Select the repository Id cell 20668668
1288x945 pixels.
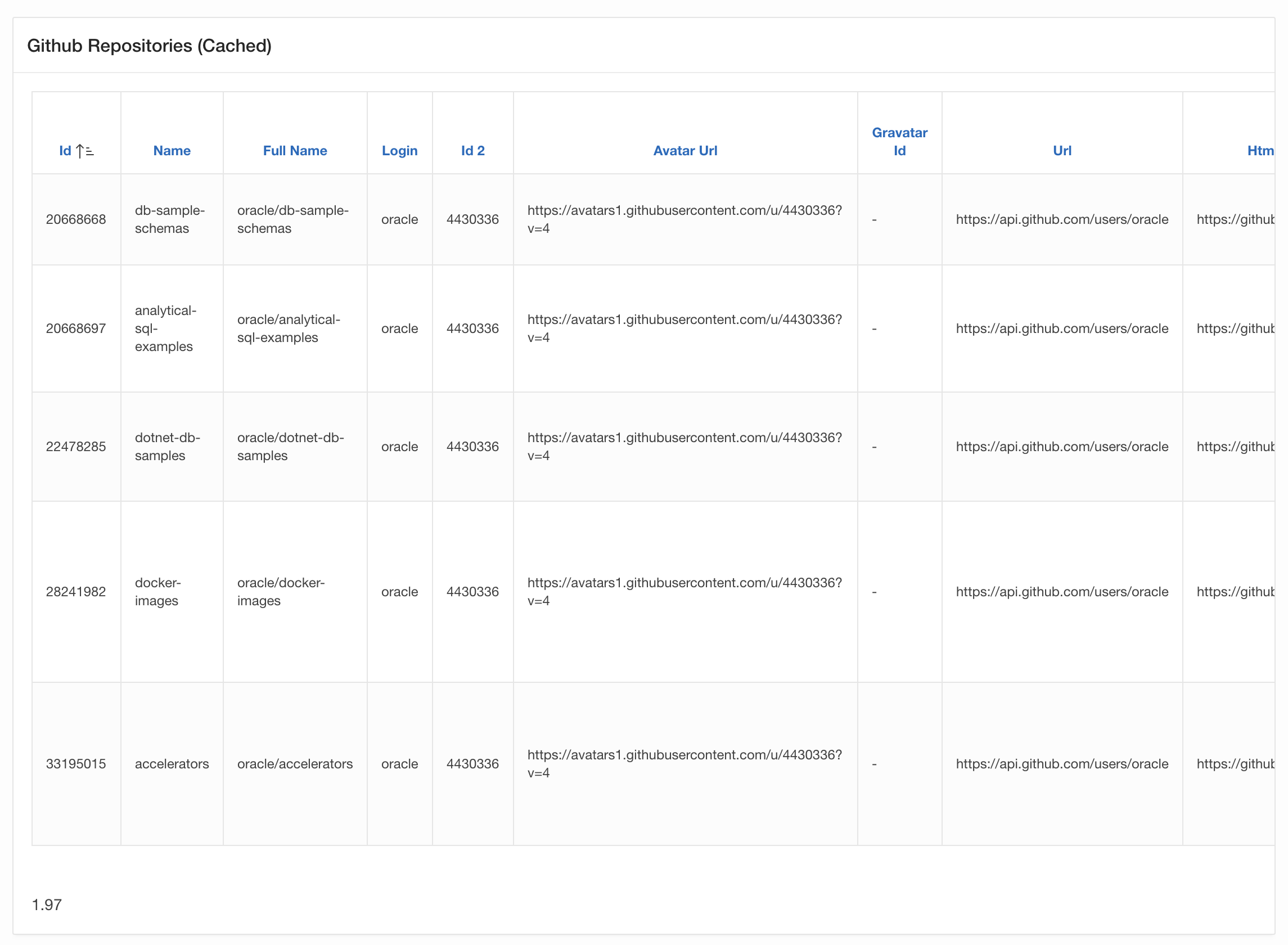tap(76, 219)
